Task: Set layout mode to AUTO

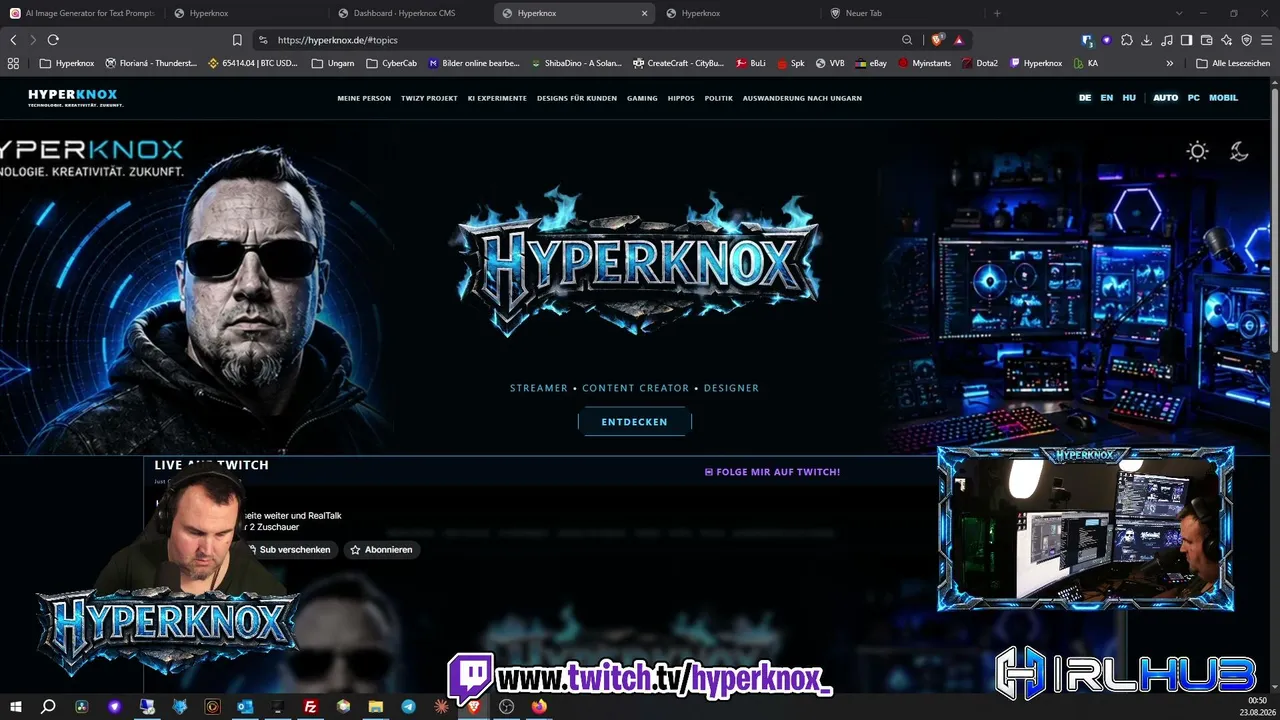Action: 1165,98
